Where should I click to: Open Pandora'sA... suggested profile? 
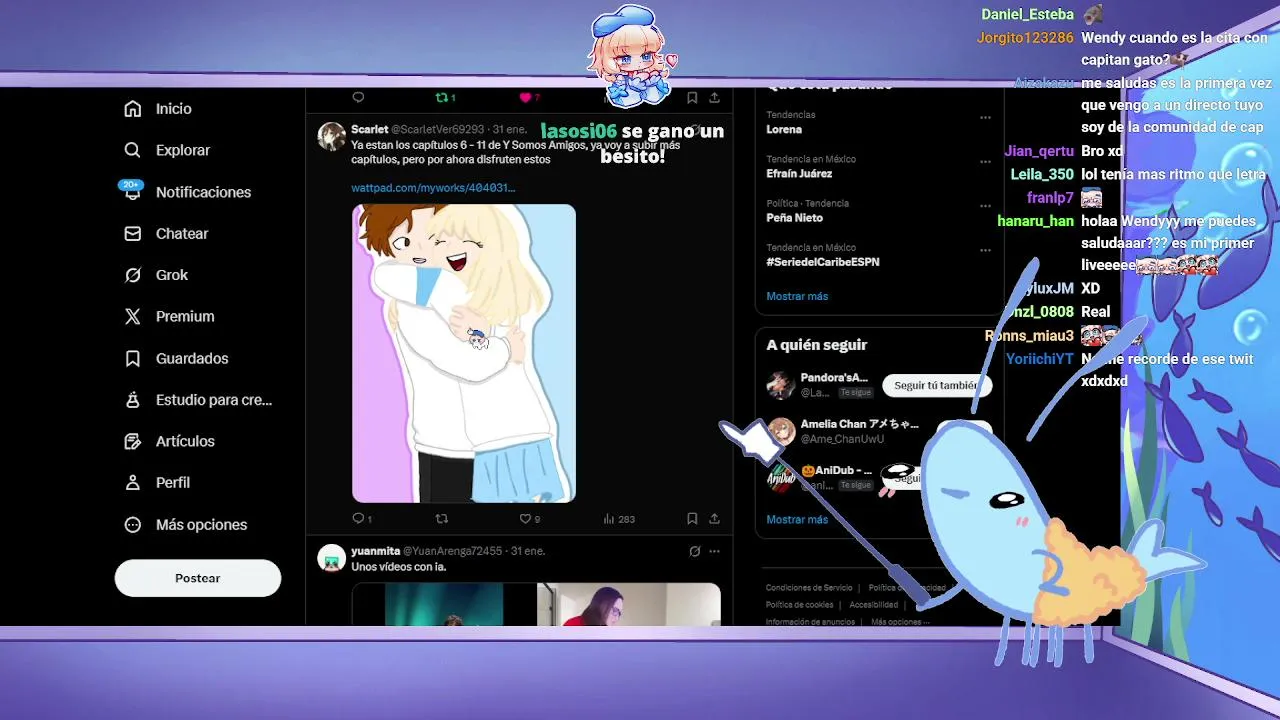click(834, 378)
